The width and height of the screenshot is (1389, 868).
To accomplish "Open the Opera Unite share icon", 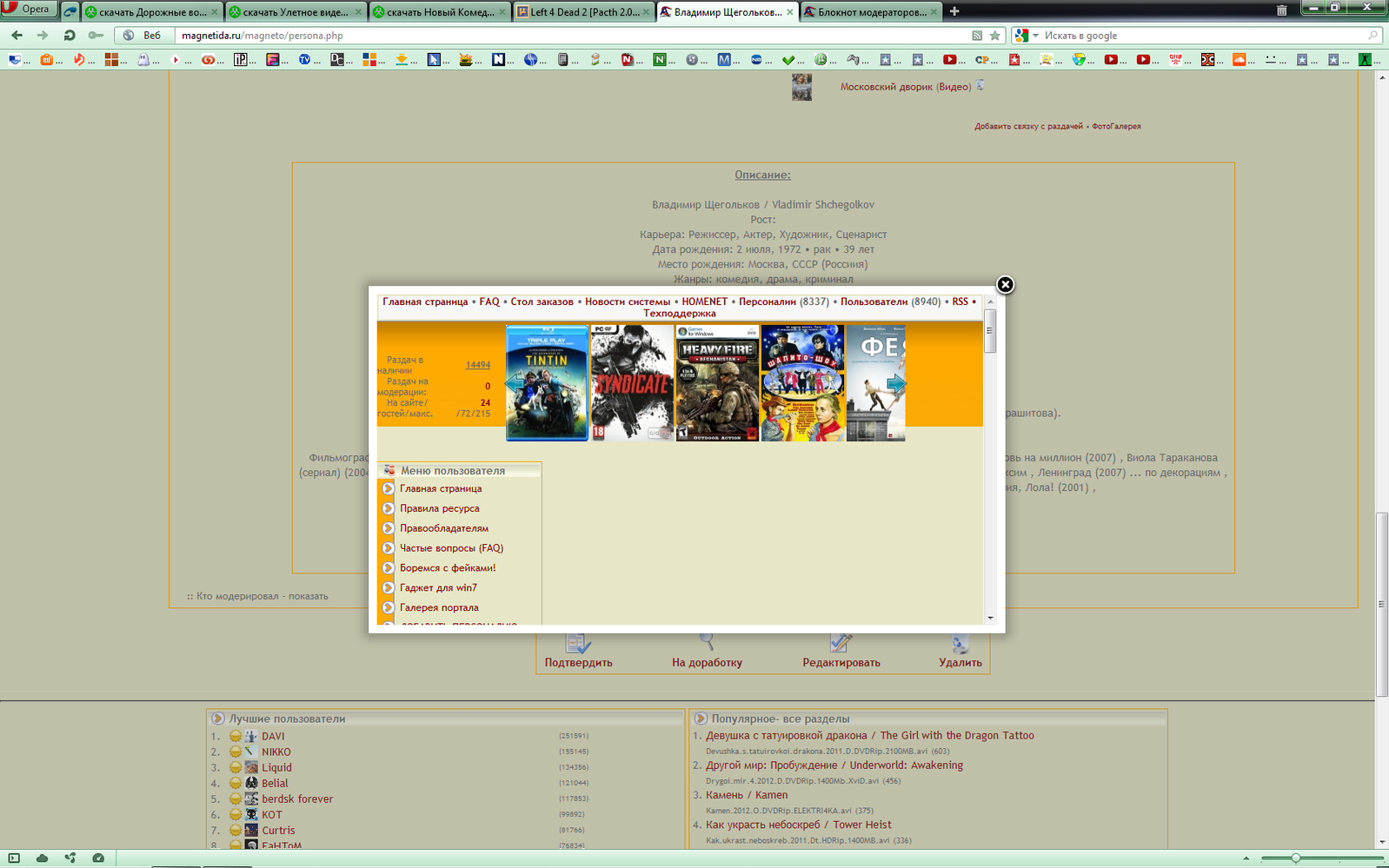I will (70, 858).
